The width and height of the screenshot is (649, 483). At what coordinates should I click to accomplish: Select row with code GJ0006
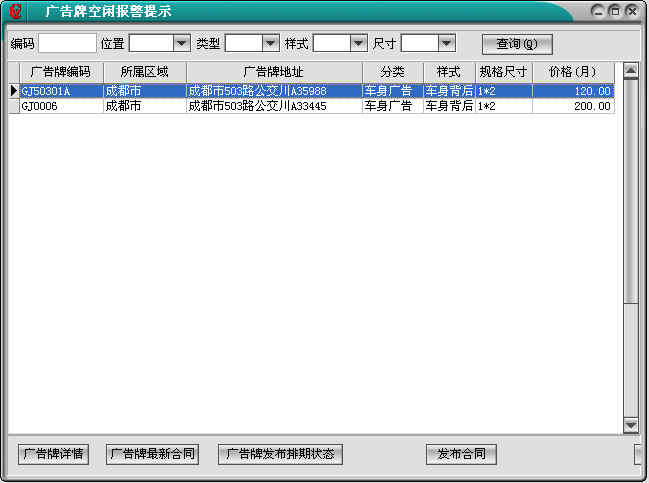(311, 106)
